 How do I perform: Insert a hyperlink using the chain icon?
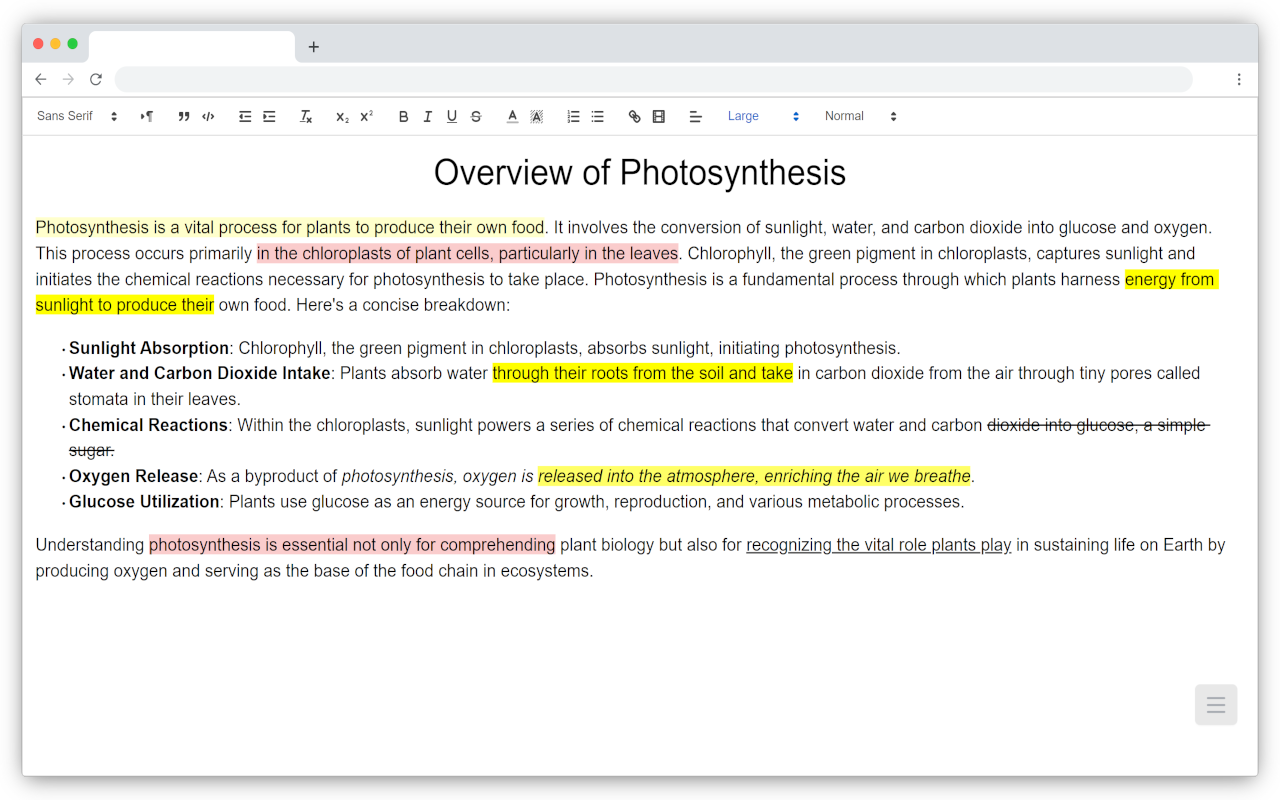pos(634,116)
